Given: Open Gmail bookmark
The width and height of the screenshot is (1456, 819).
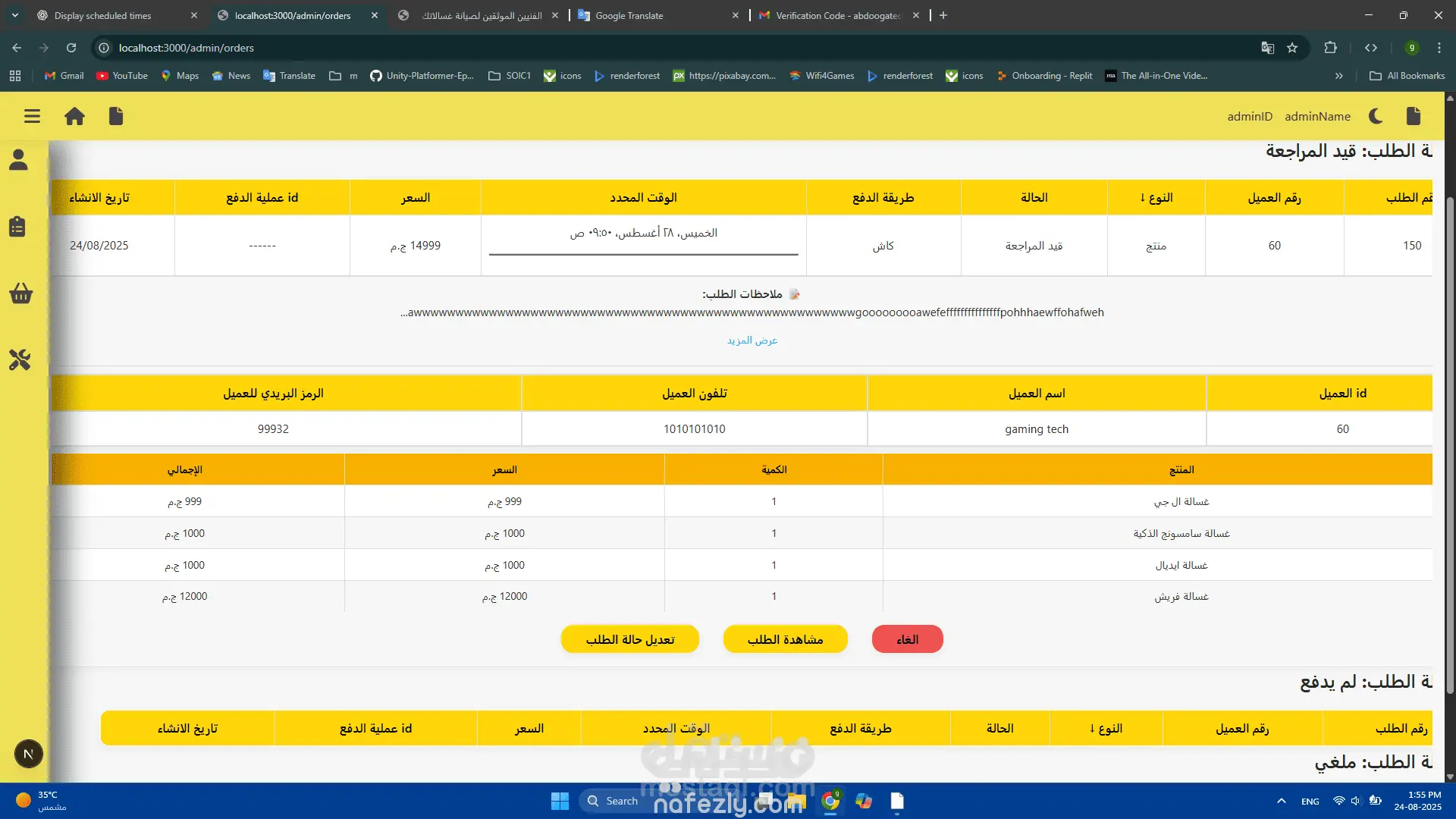Looking at the screenshot, I should pyautogui.click(x=64, y=76).
